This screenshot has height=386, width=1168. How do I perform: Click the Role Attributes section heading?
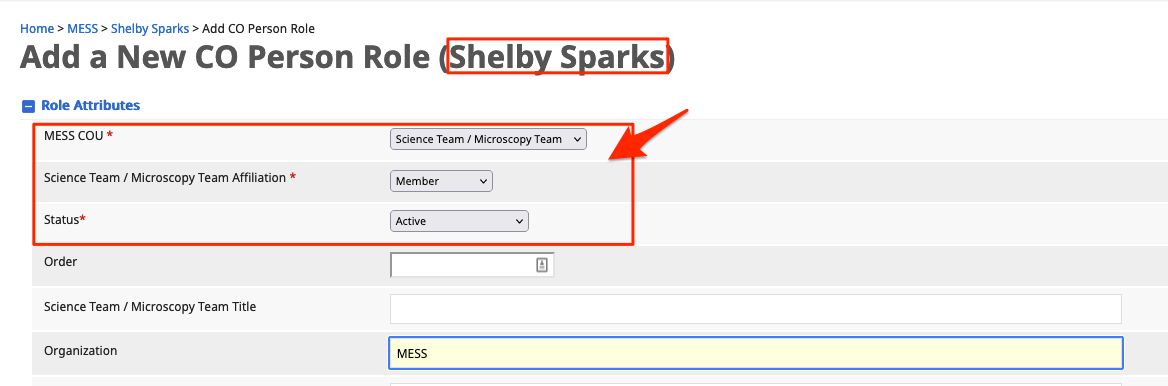pos(90,106)
